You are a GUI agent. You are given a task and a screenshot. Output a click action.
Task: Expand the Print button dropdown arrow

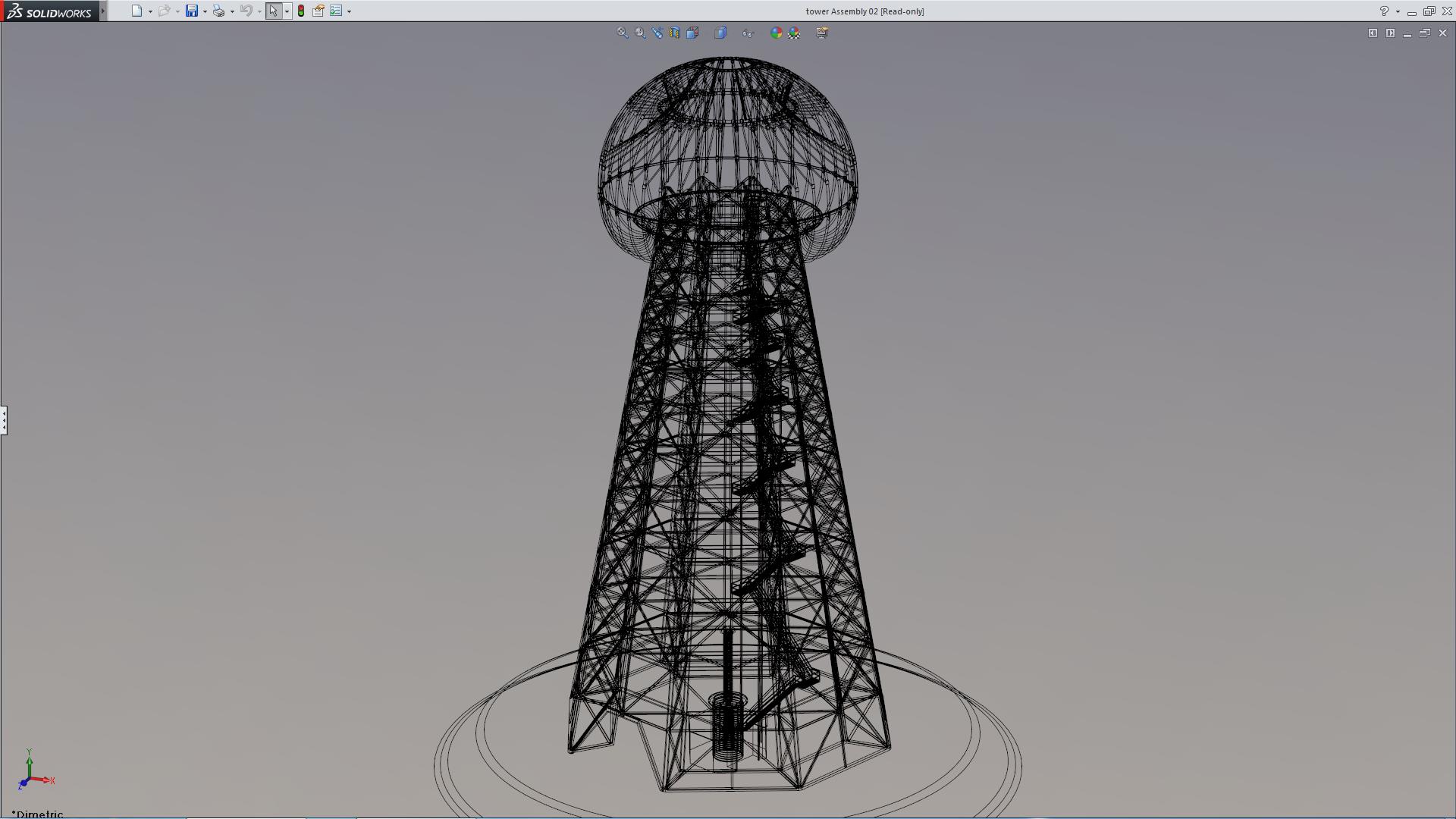(232, 11)
